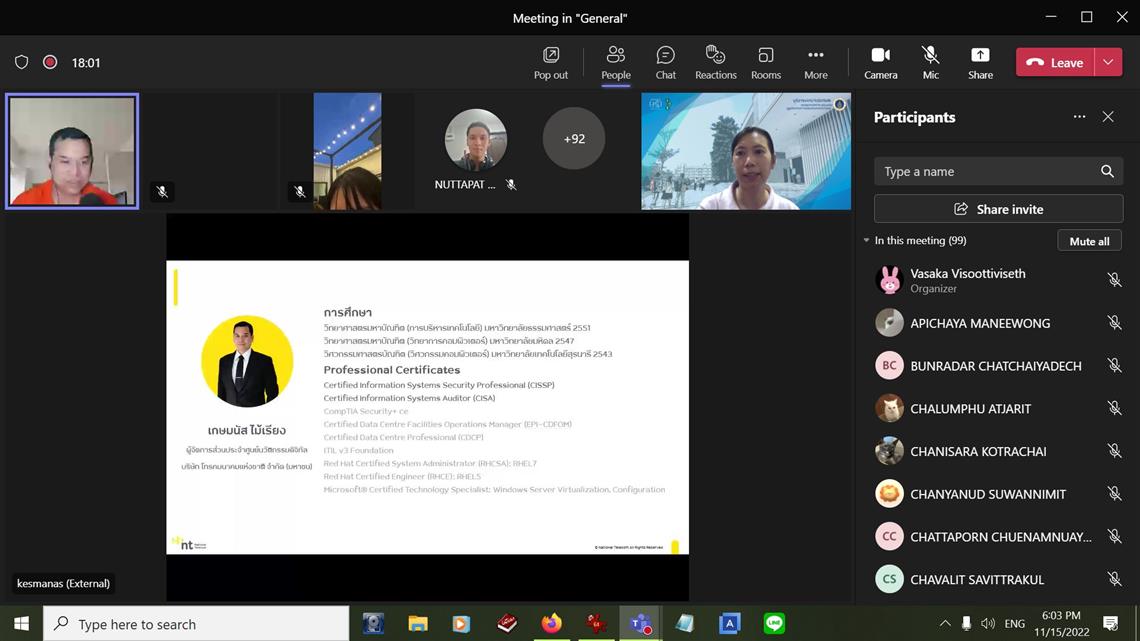The width and height of the screenshot is (1140, 641).
Task: Open the LINE app in the taskbar
Action: pyautogui.click(x=774, y=624)
